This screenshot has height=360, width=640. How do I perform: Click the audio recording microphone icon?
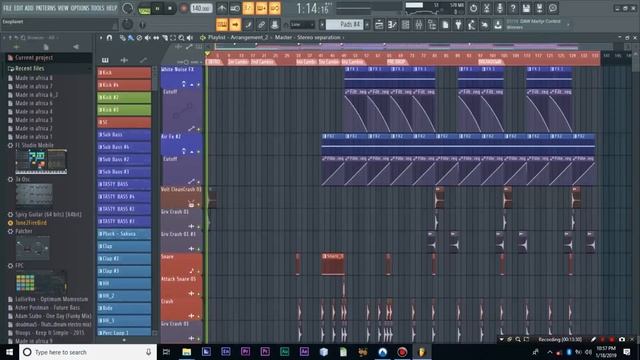tap(500, 8)
